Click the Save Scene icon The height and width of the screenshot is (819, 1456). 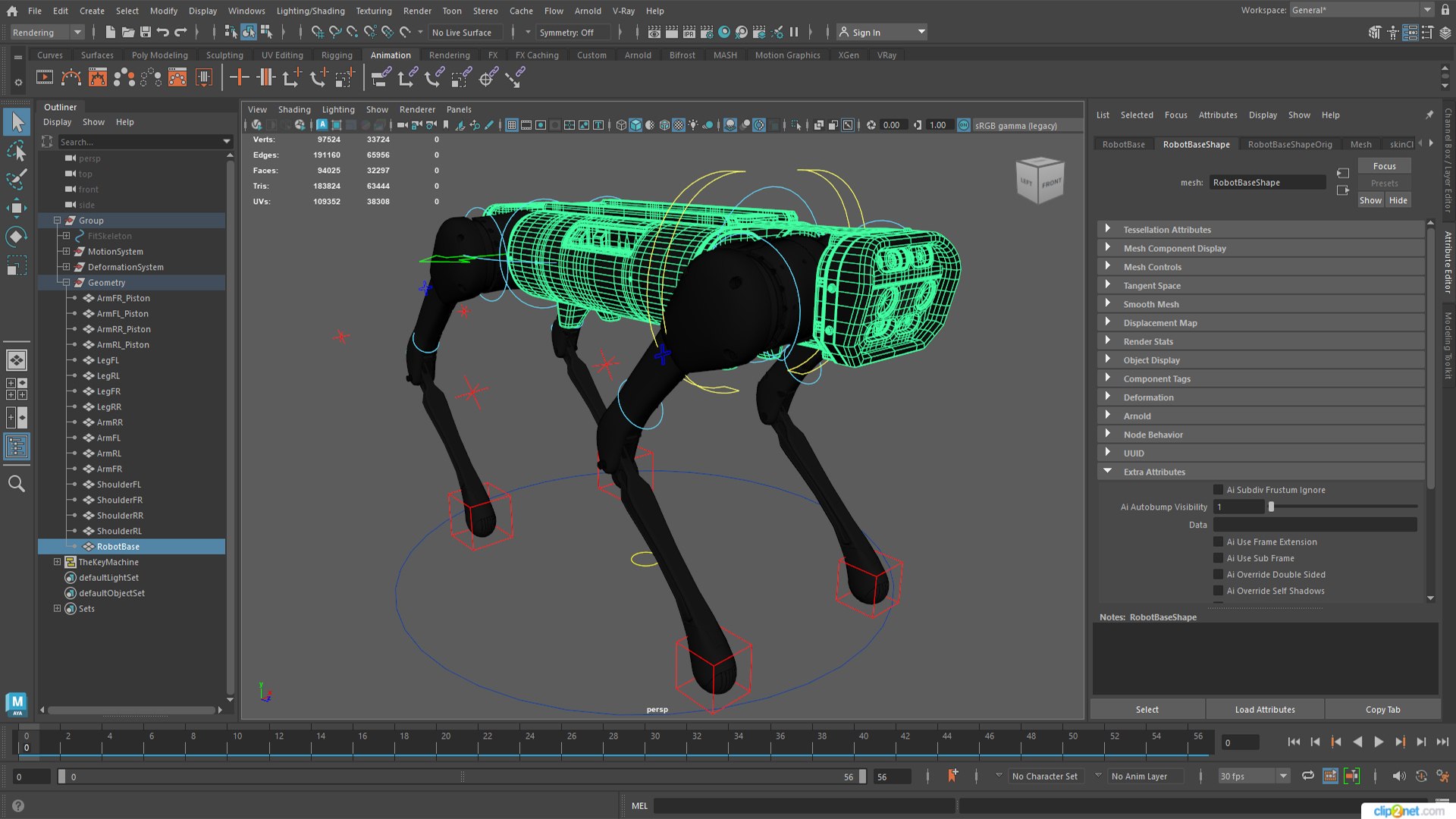point(146,32)
